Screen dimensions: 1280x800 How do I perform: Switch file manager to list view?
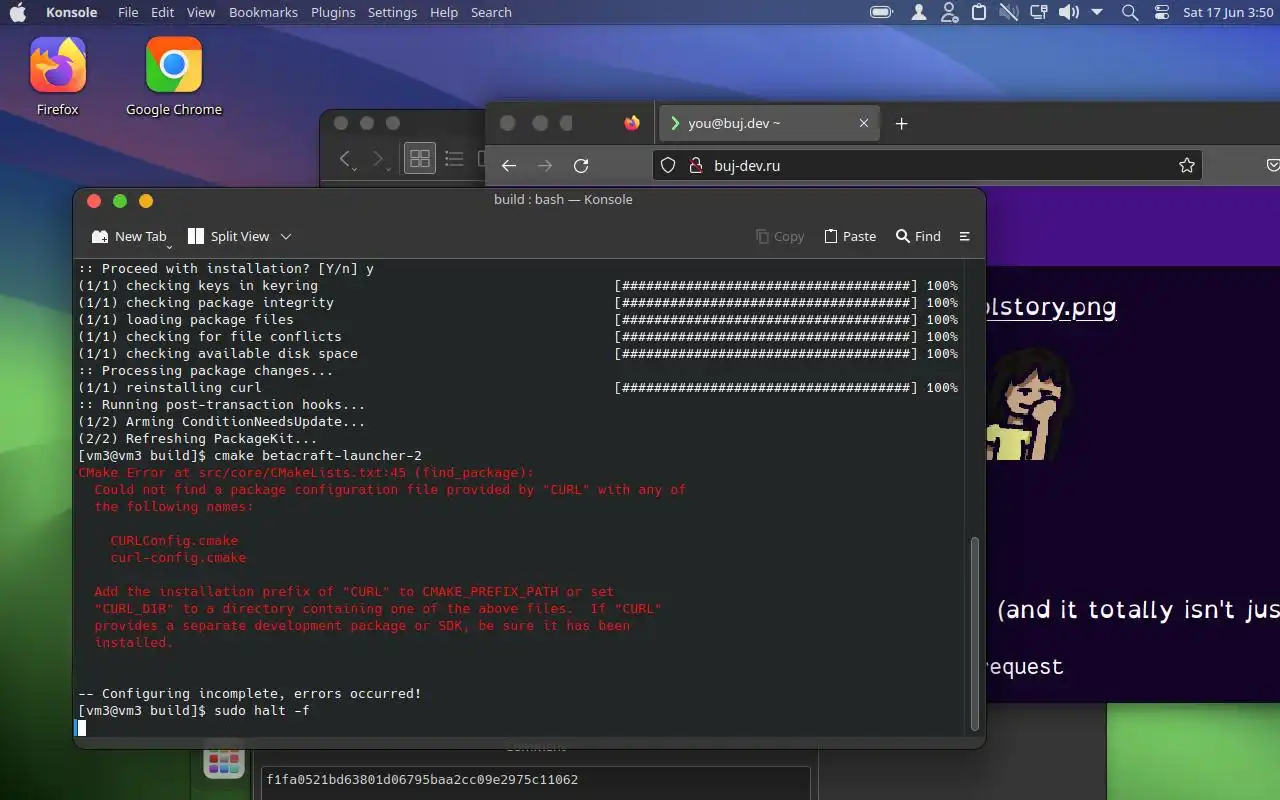(454, 158)
